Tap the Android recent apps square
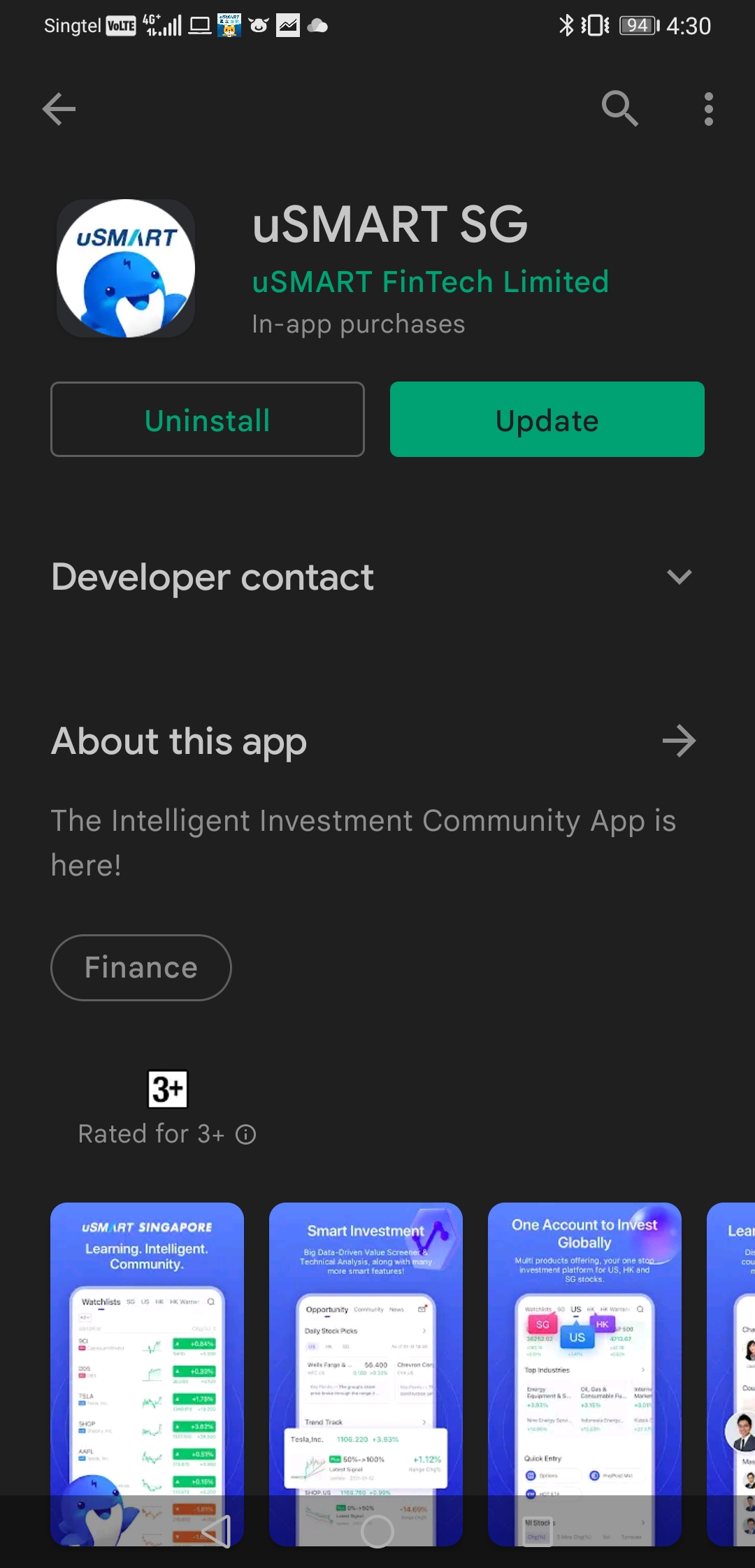Viewport: 755px width, 1568px height. point(538,1531)
